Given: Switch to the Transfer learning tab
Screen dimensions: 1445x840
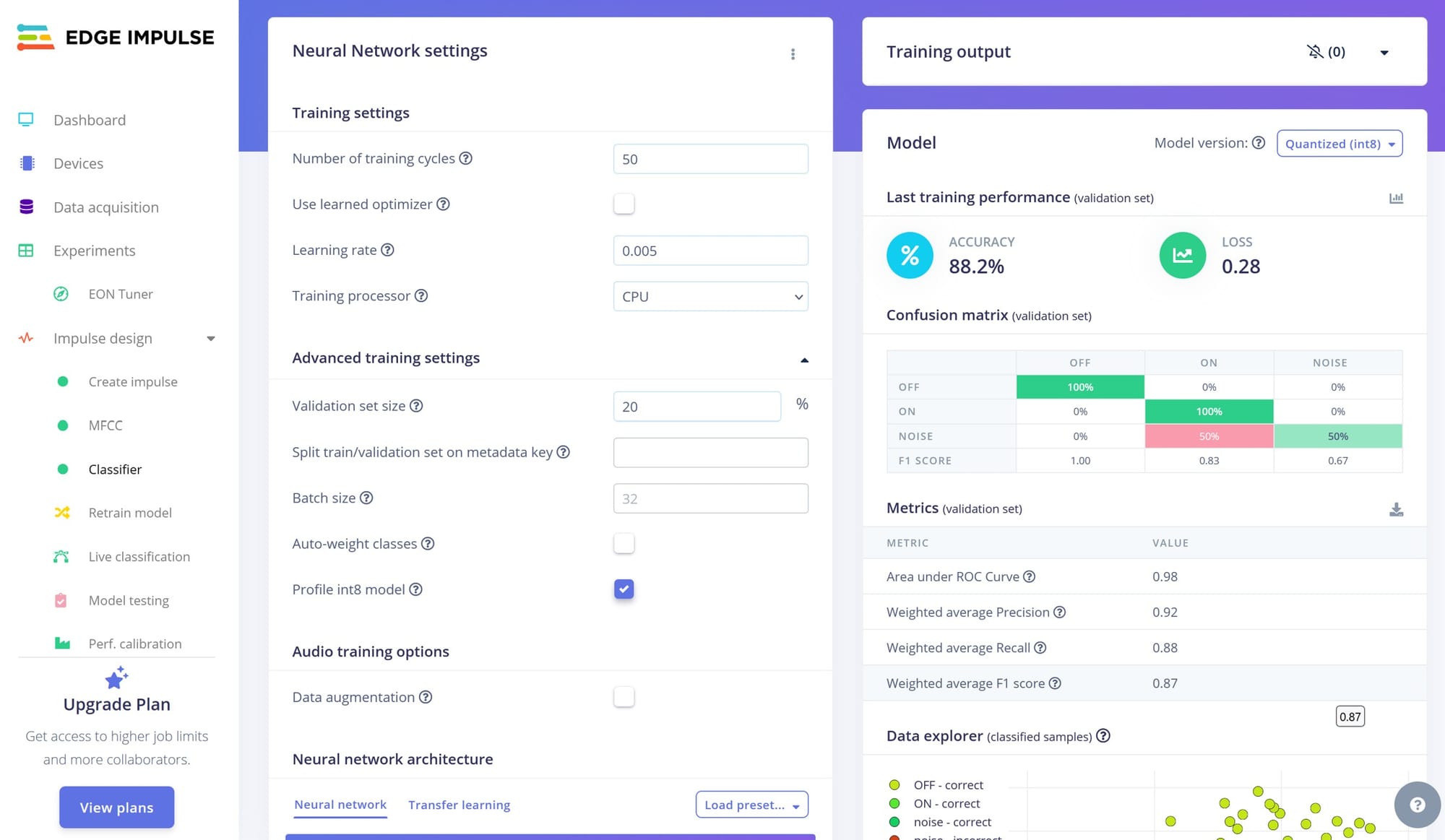Looking at the screenshot, I should (x=459, y=805).
